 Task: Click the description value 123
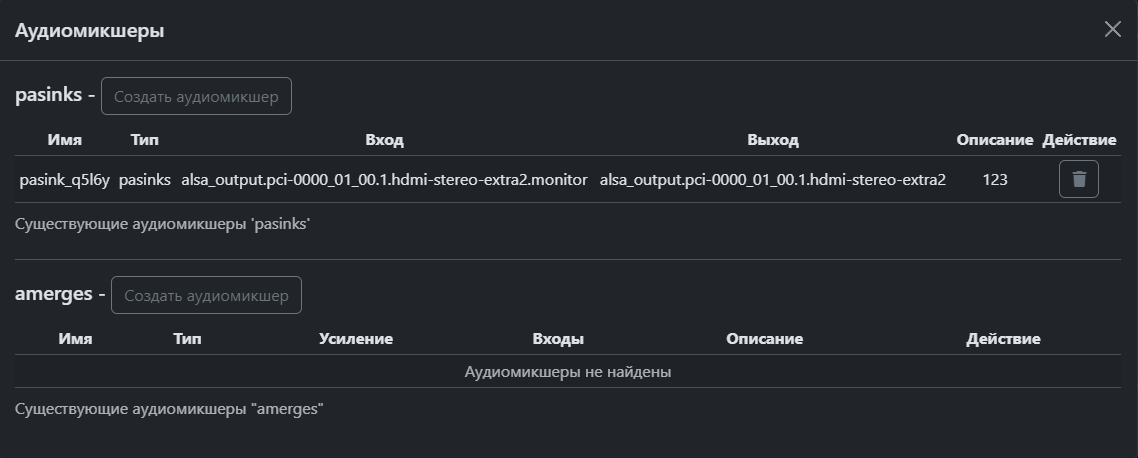click(995, 180)
